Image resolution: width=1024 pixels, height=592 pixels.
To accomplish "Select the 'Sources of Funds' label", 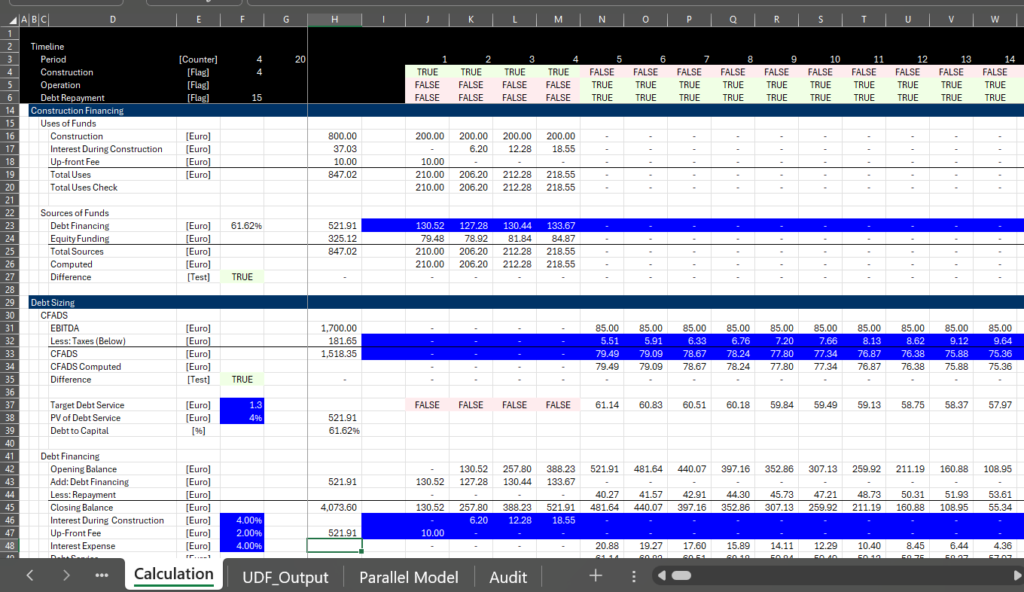I will point(74,213).
